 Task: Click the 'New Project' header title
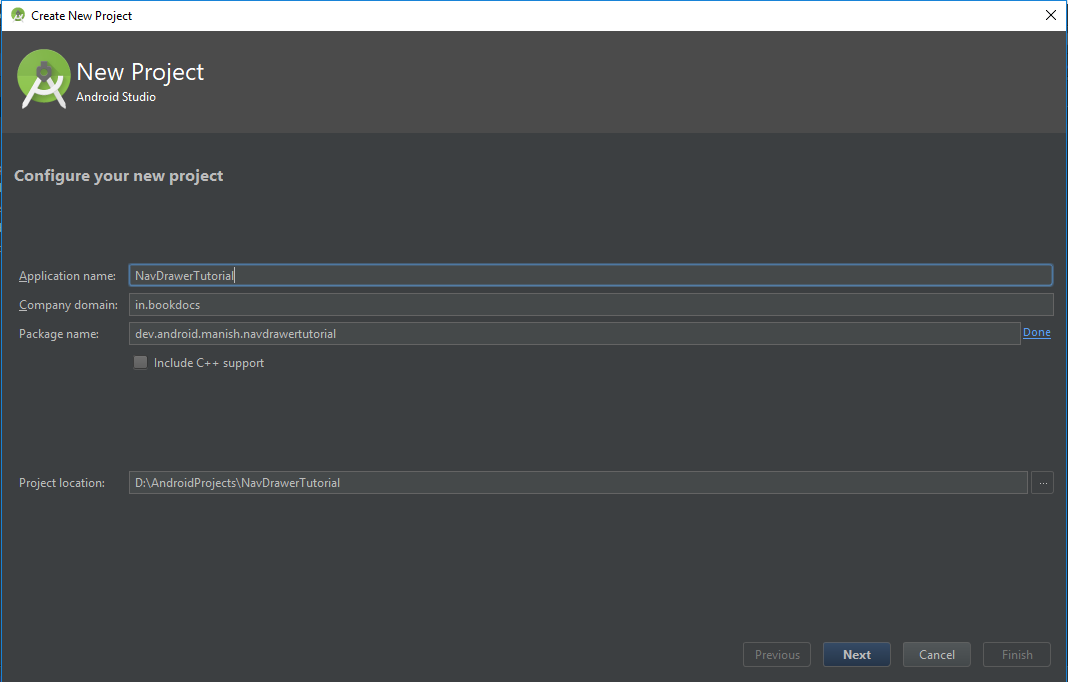[140, 72]
